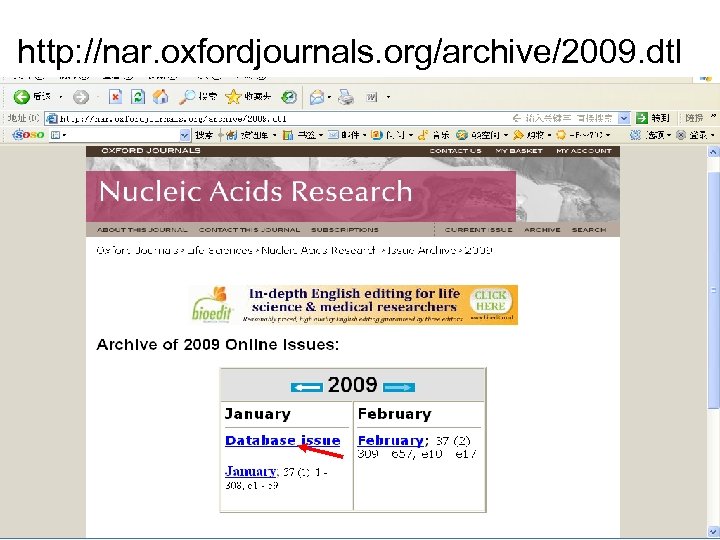The image size is (720, 540).
Task: Go to previous year with left arrow
Action: coord(306,387)
